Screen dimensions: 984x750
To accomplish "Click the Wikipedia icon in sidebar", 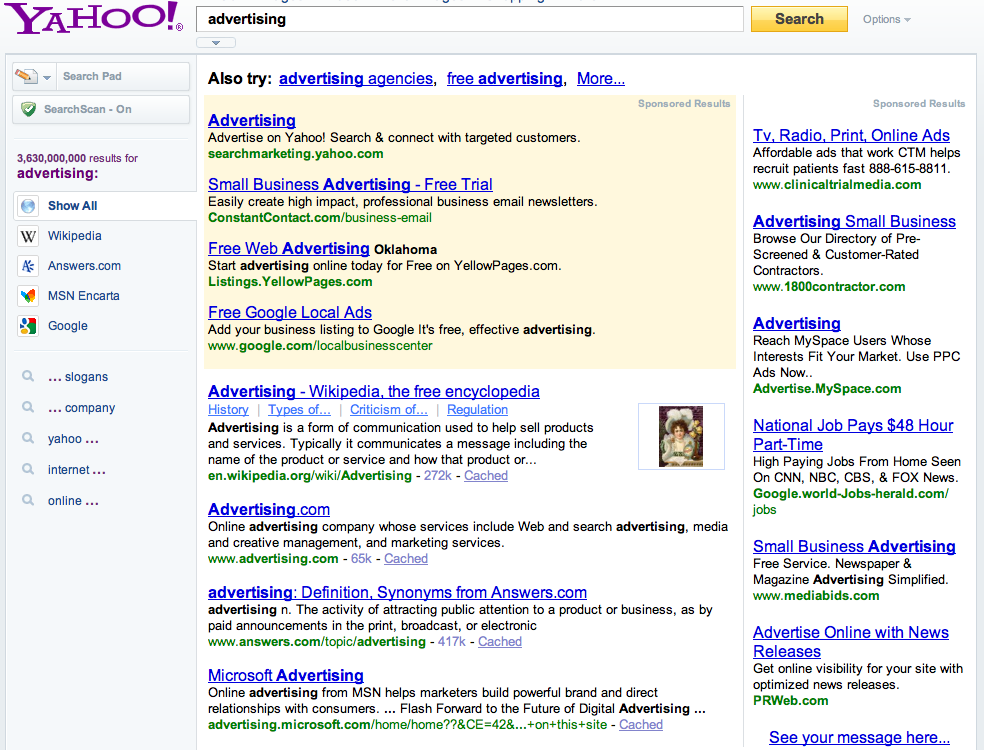I will 28,236.
